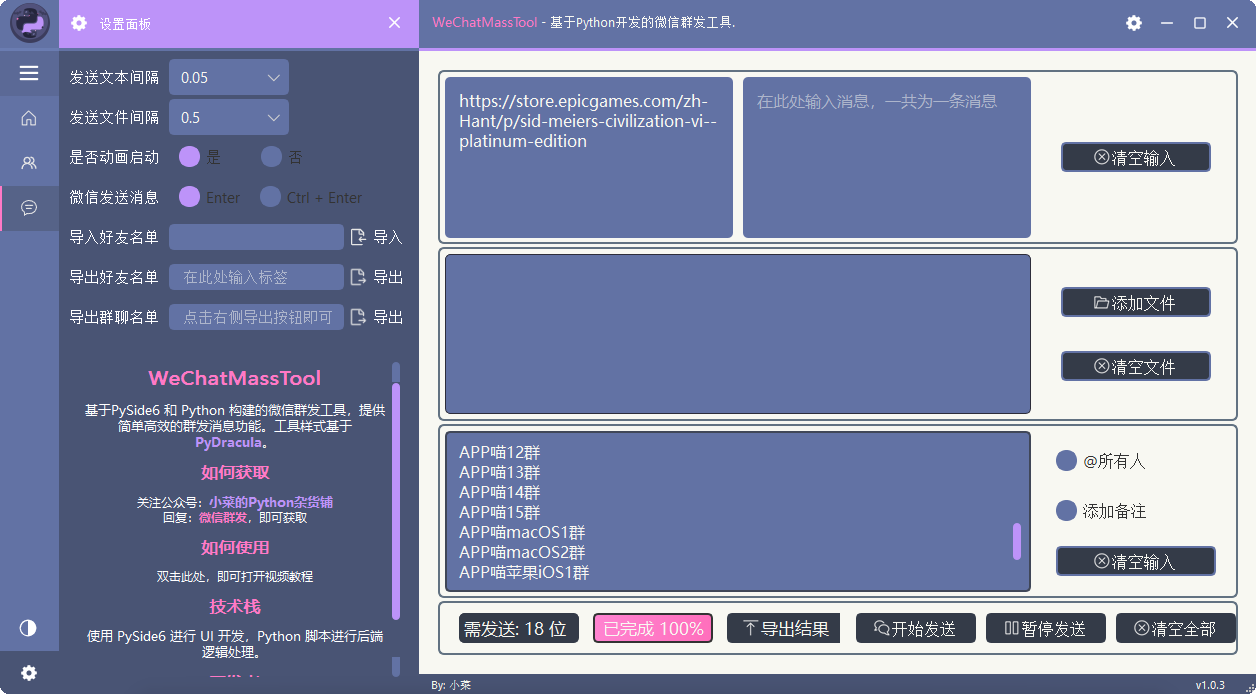This screenshot has height=694, width=1256.
Task: Click the 如何使用 heading
Action: (235, 547)
